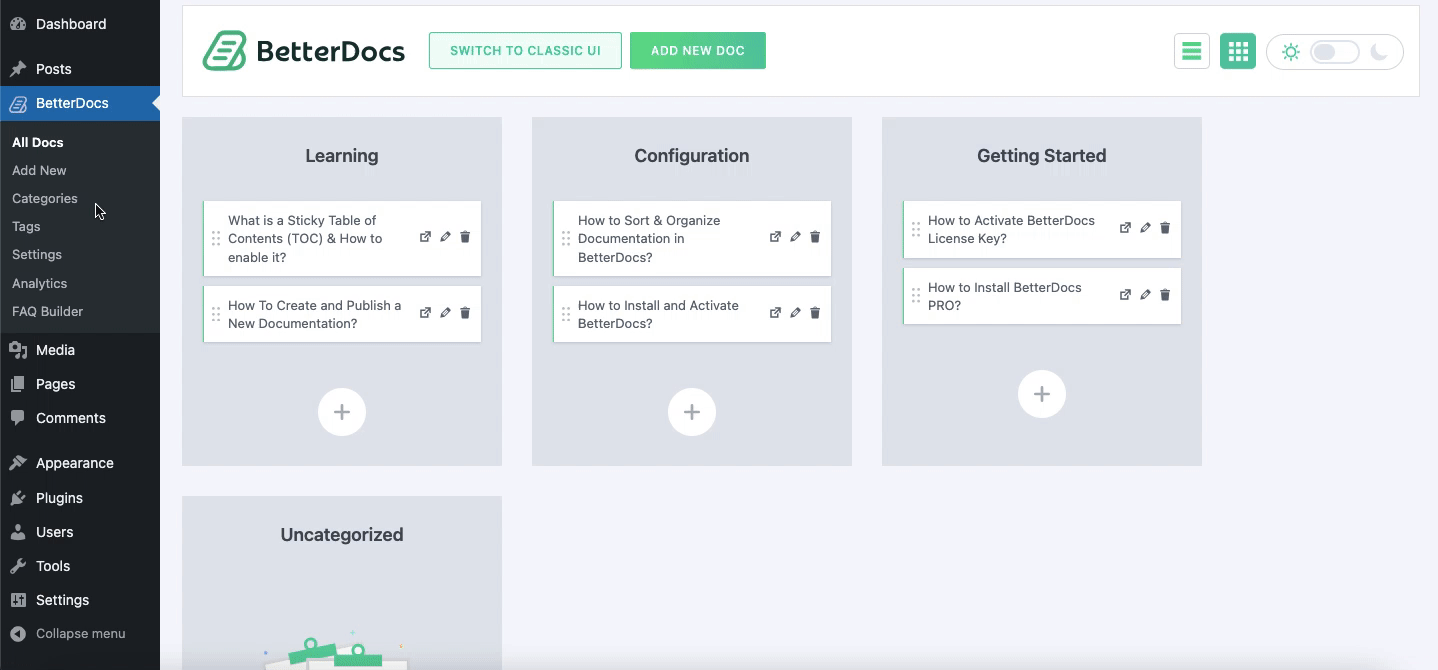The height and width of the screenshot is (670, 1438).
Task: Click Switch to Classic UI button
Action: [525, 51]
